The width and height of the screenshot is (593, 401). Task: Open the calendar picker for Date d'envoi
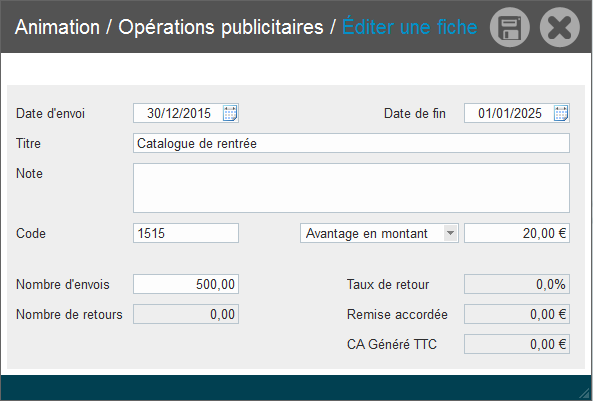pos(230,113)
